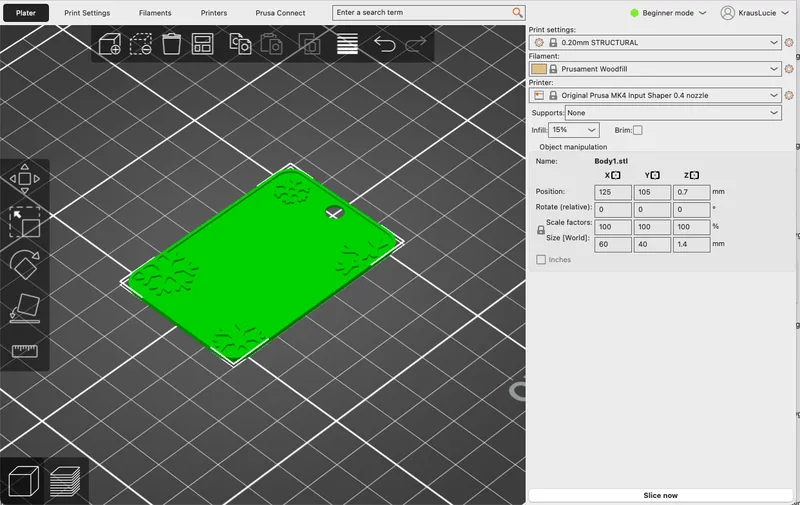Open the Filaments tab
This screenshot has width=800, height=505.
[x=155, y=13]
